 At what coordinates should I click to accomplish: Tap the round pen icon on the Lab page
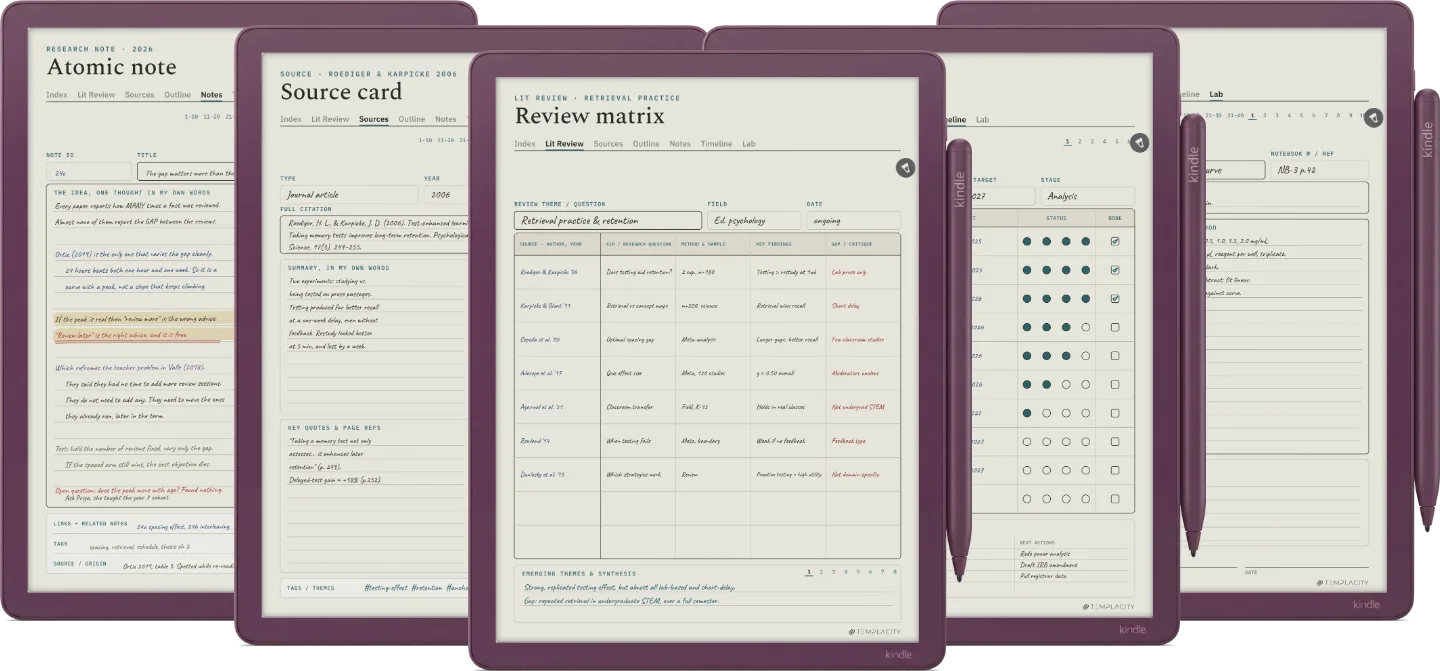[x=1373, y=117]
